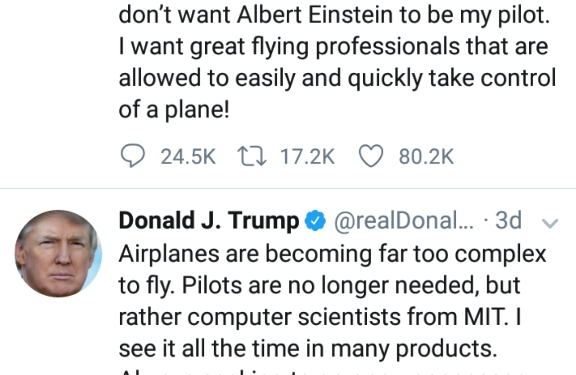The image size is (576, 375).
Task: Click the 3d timestamp
Action: pos(508,221)
